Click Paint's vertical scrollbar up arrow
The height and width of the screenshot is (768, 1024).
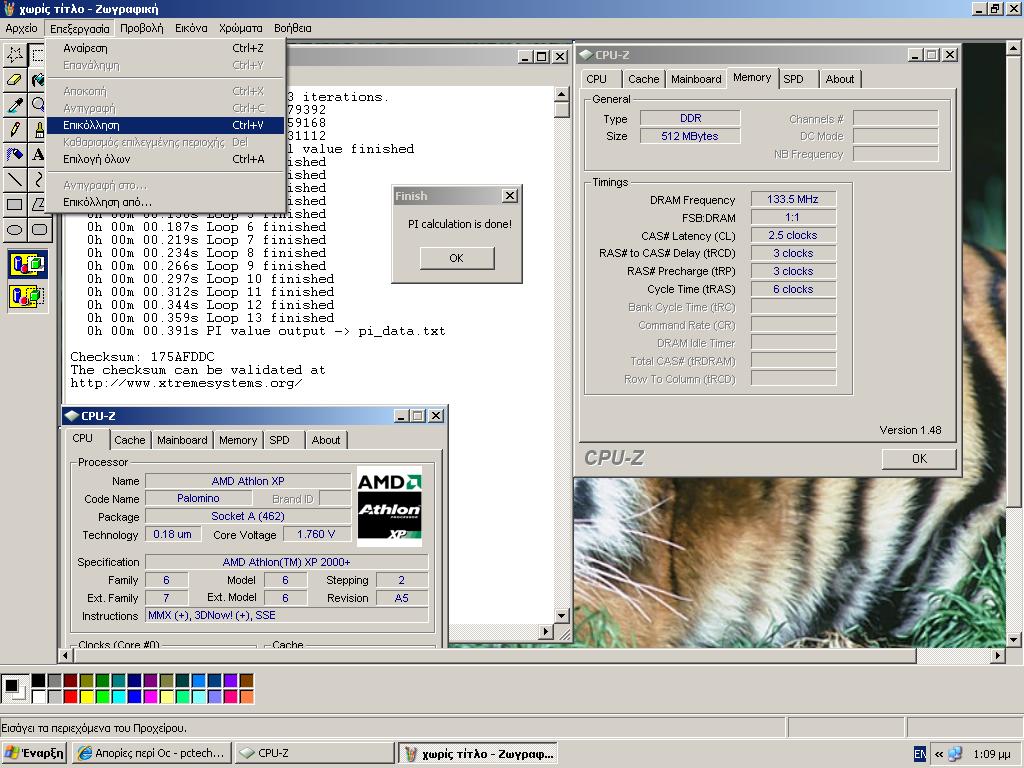(1014, 48)
